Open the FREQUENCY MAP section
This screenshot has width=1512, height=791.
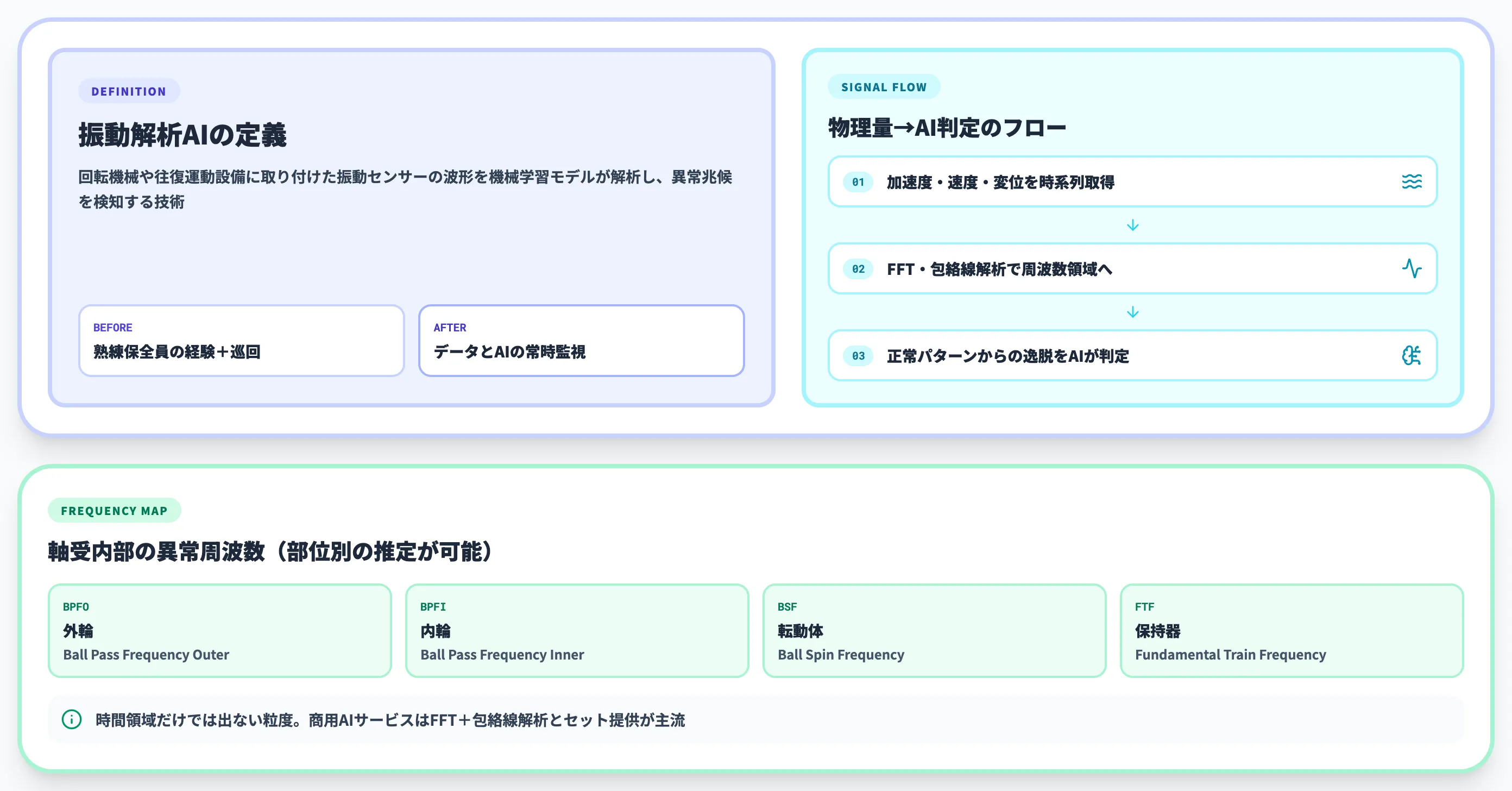[x=114, y=510]
